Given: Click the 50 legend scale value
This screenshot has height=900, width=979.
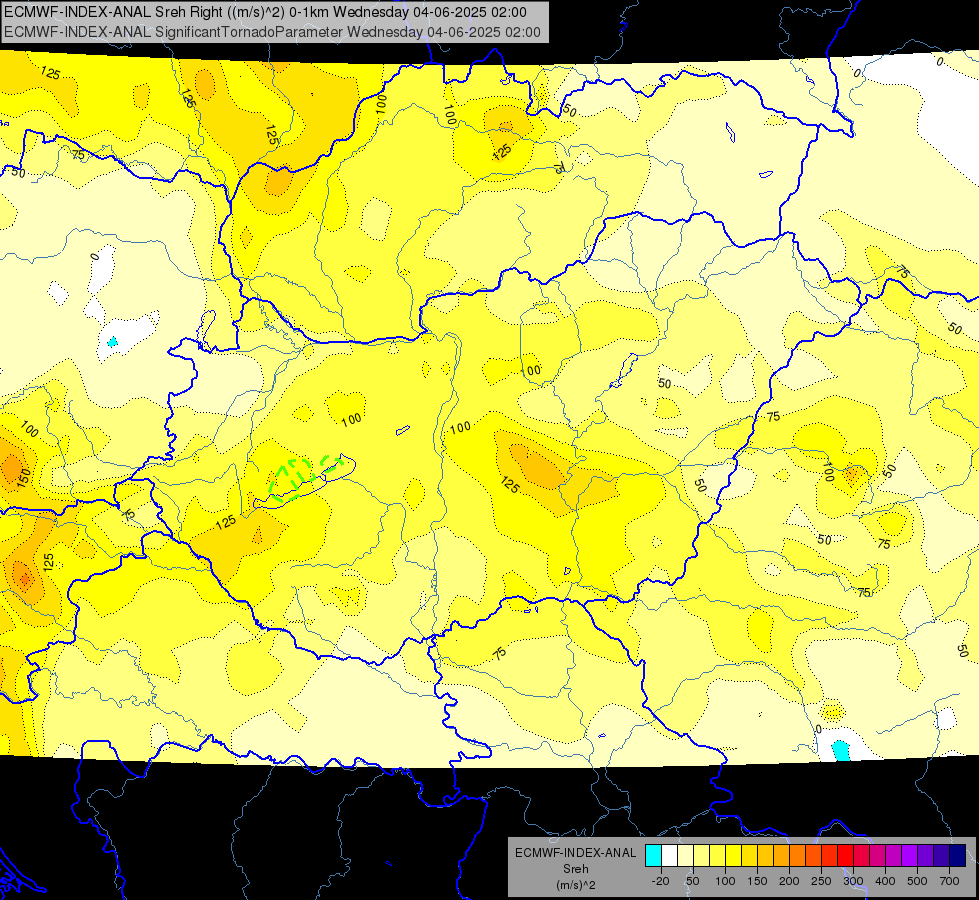Looking at the screenshot, I should click(x=692, y=881).
